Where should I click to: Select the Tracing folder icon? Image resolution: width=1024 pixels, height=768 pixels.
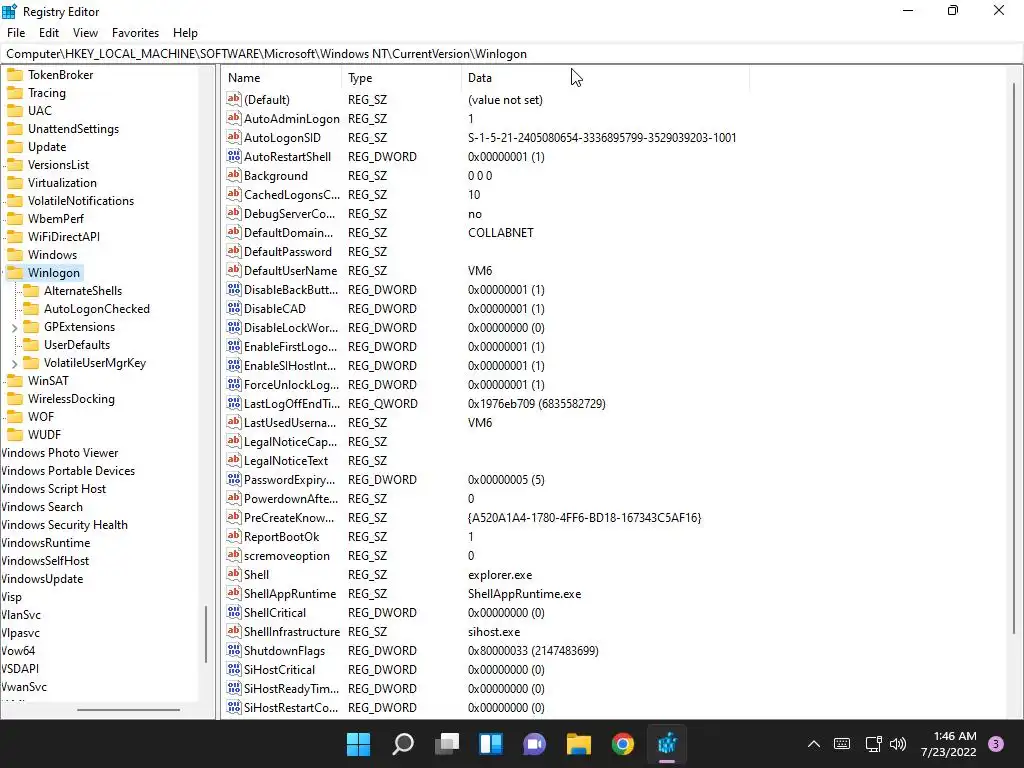(14, 93)
